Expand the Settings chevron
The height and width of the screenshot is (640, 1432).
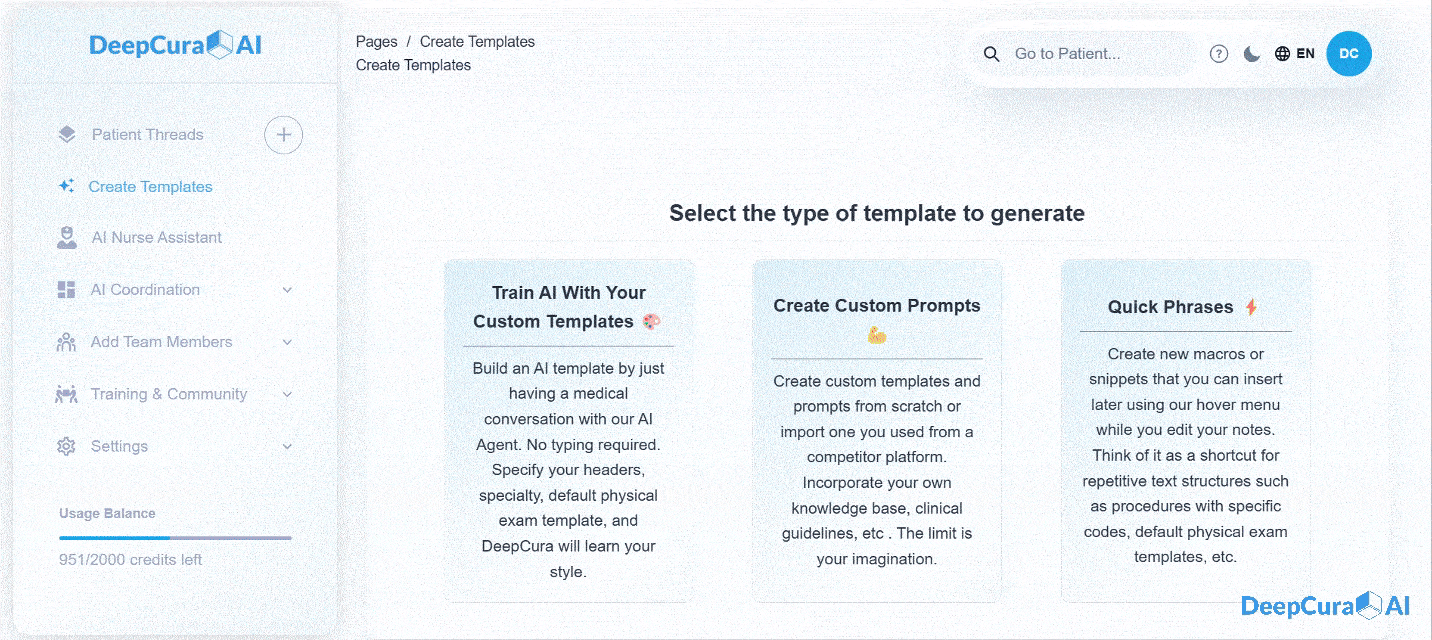(x=287, y=446)
